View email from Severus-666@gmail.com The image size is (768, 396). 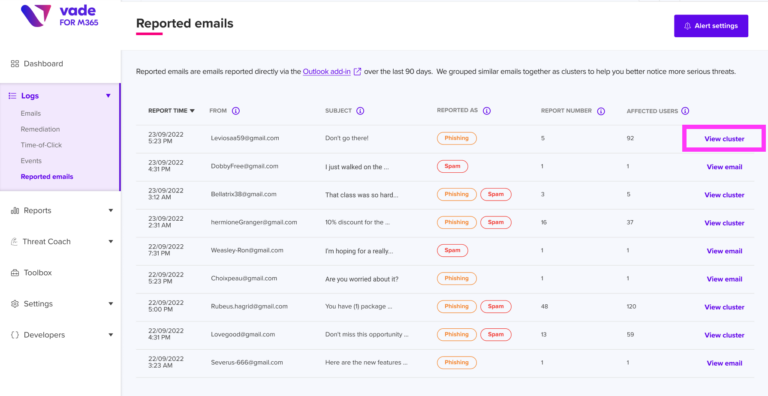(x=724, y=363)
